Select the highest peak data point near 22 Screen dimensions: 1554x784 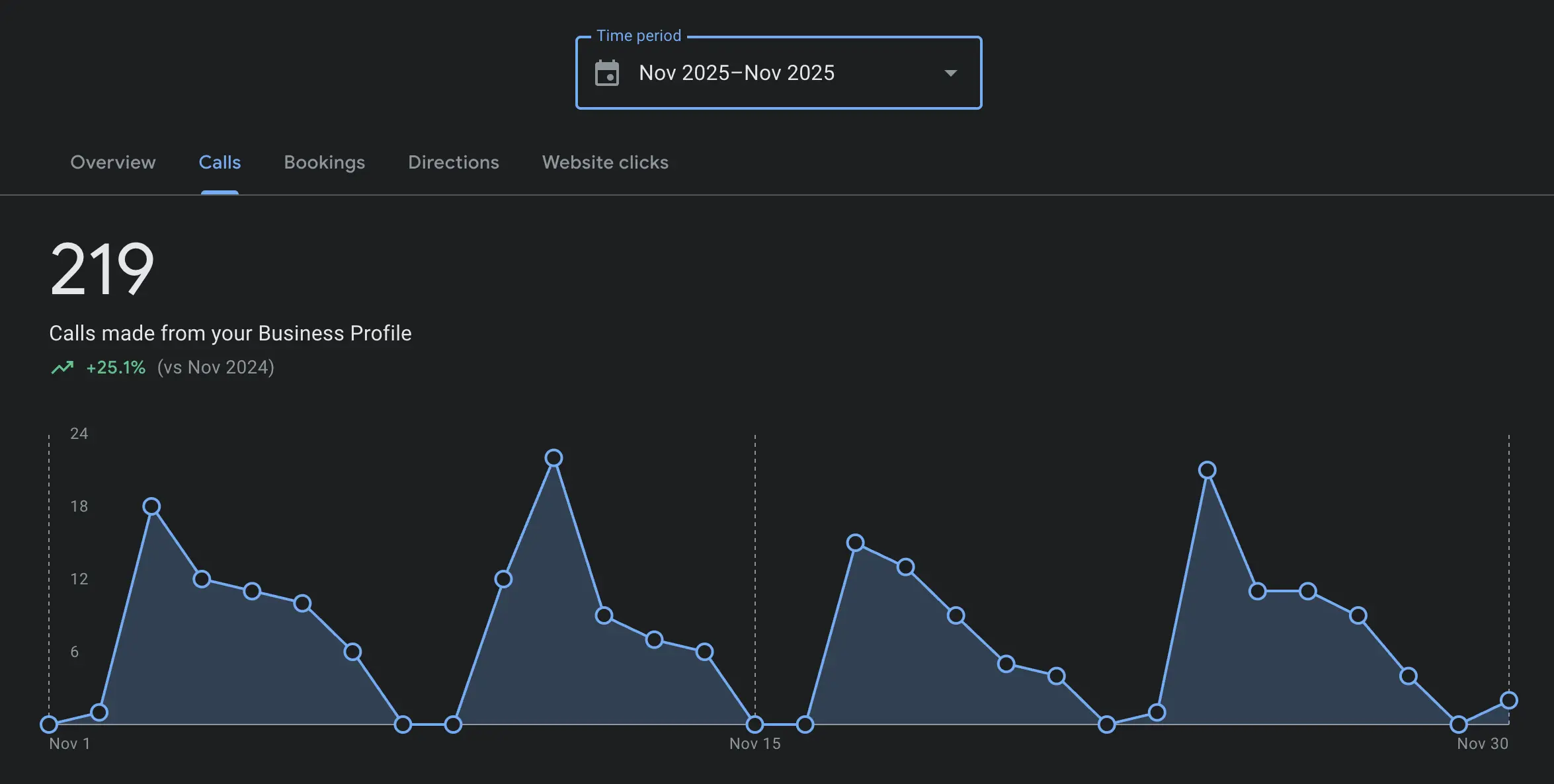pos(553,458)
